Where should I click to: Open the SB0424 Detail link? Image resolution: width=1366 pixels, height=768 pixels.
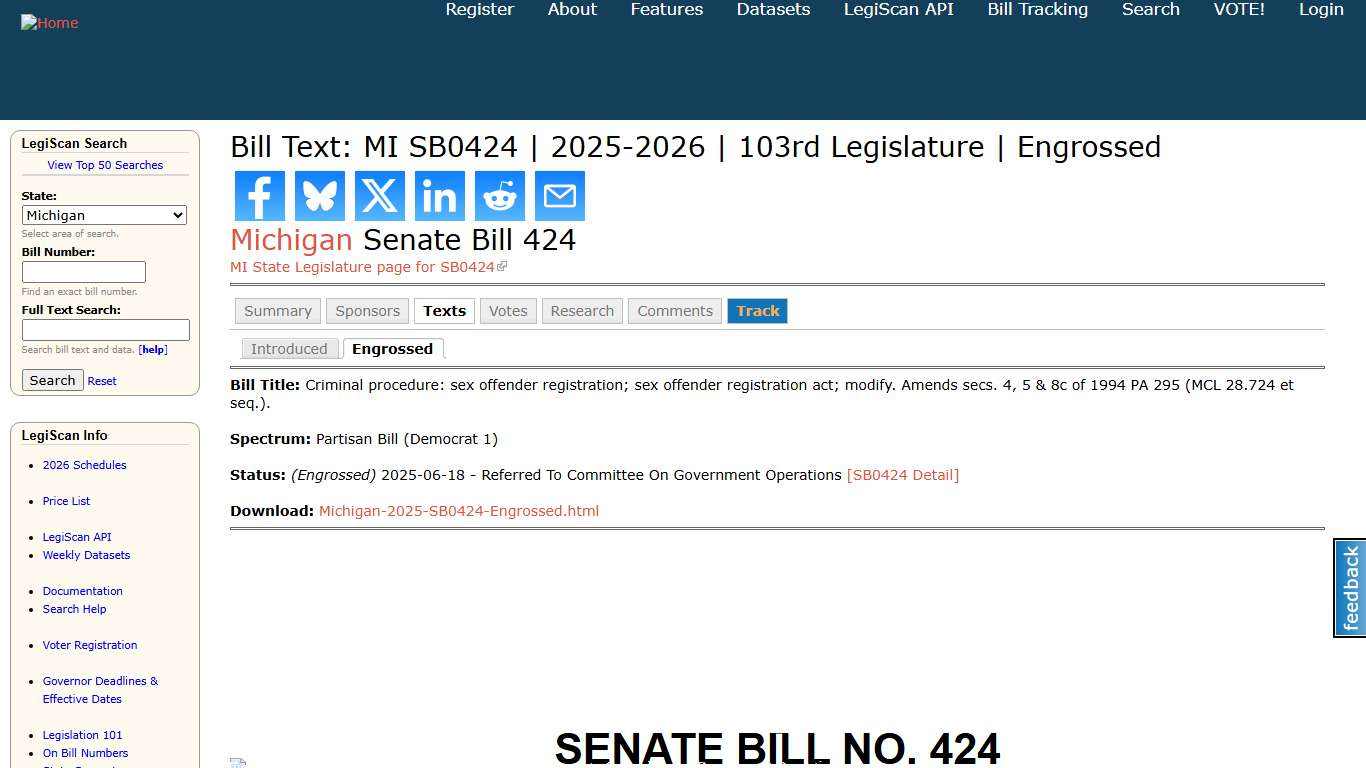coord(903,475)
